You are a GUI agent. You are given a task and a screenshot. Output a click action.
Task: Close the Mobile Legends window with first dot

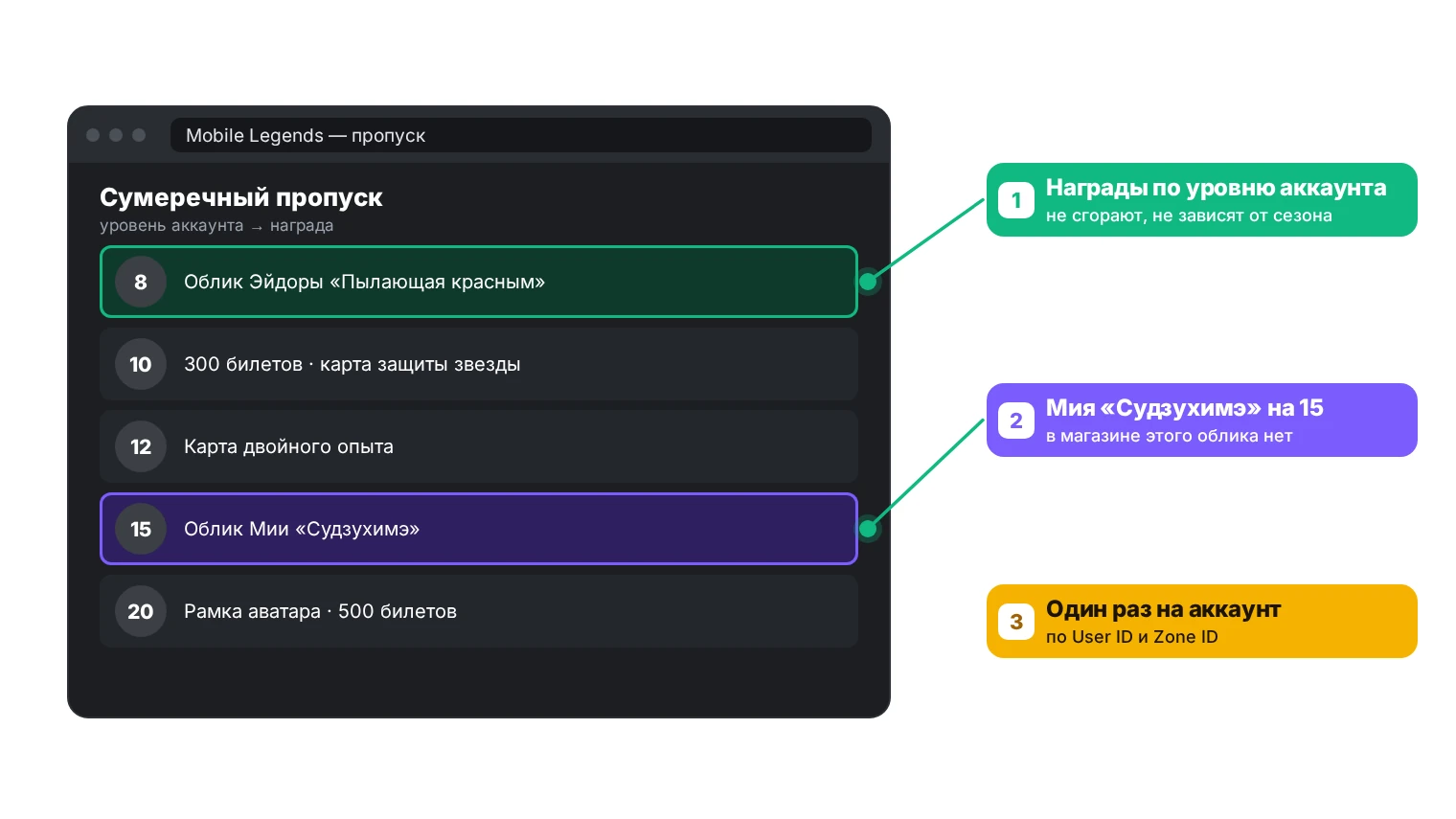point(93,135)
